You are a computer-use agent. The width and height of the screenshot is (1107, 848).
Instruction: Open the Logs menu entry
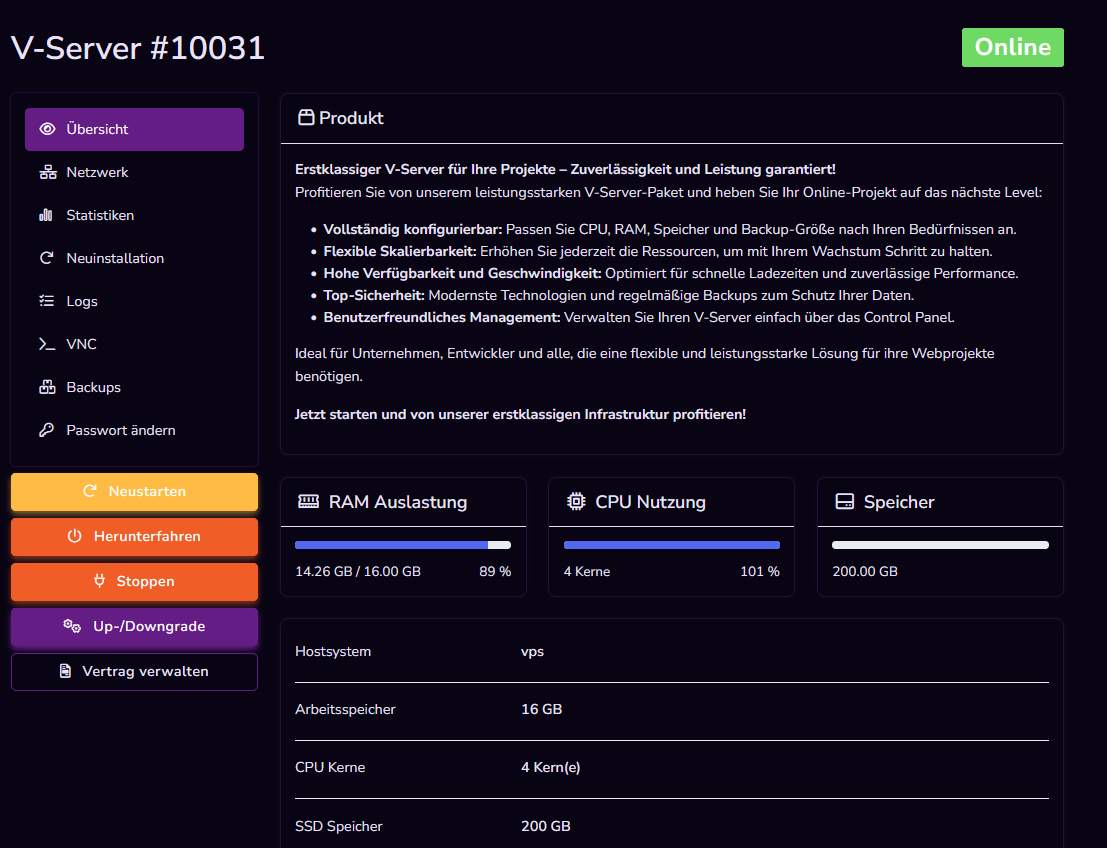134,301
